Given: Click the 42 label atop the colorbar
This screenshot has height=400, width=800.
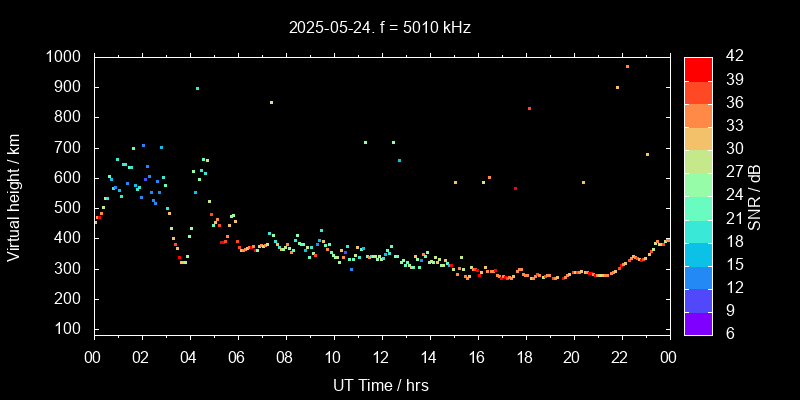Looking at the screenshot, I should pyautogui.click(x=731, y=57).
